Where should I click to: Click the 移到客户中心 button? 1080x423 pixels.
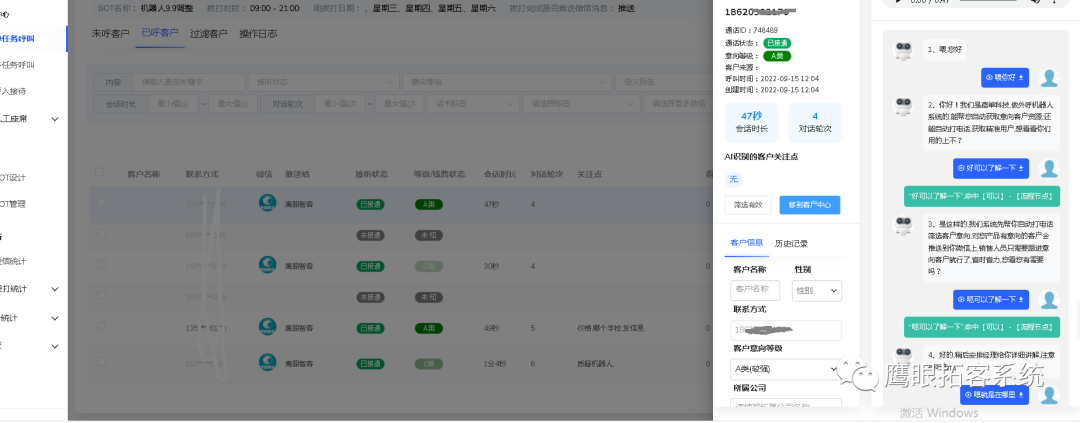pos(810,205)
